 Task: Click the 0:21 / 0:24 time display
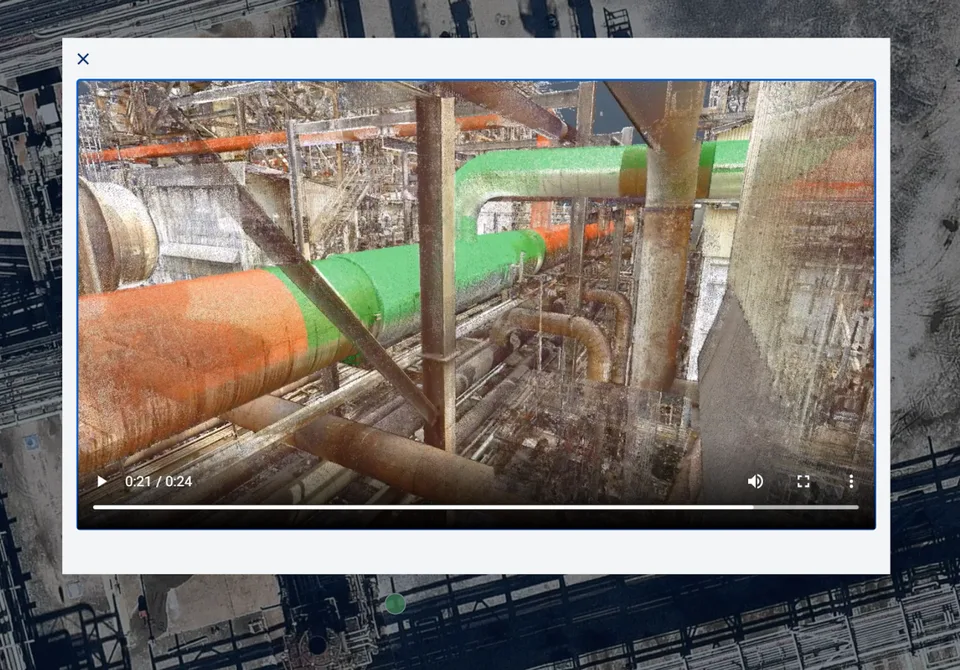[x=159, y=481]
